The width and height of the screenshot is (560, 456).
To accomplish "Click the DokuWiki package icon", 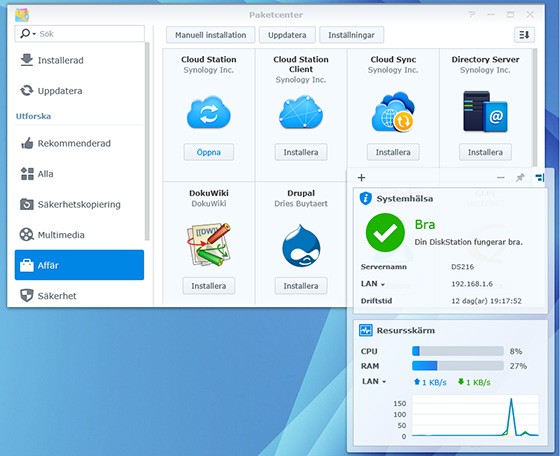I will tap(209, 245).
